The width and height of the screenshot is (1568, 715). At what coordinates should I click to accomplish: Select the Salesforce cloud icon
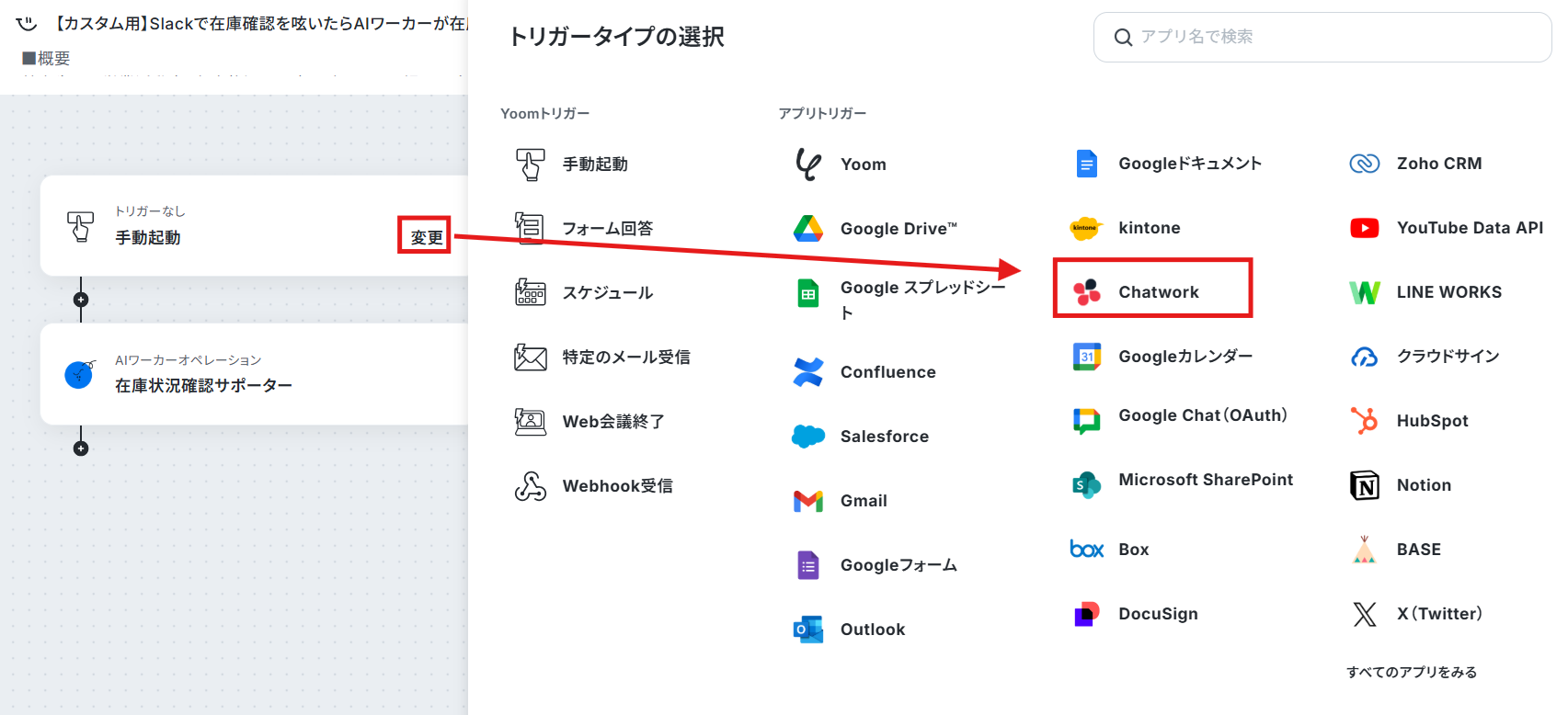click(808, 437)
